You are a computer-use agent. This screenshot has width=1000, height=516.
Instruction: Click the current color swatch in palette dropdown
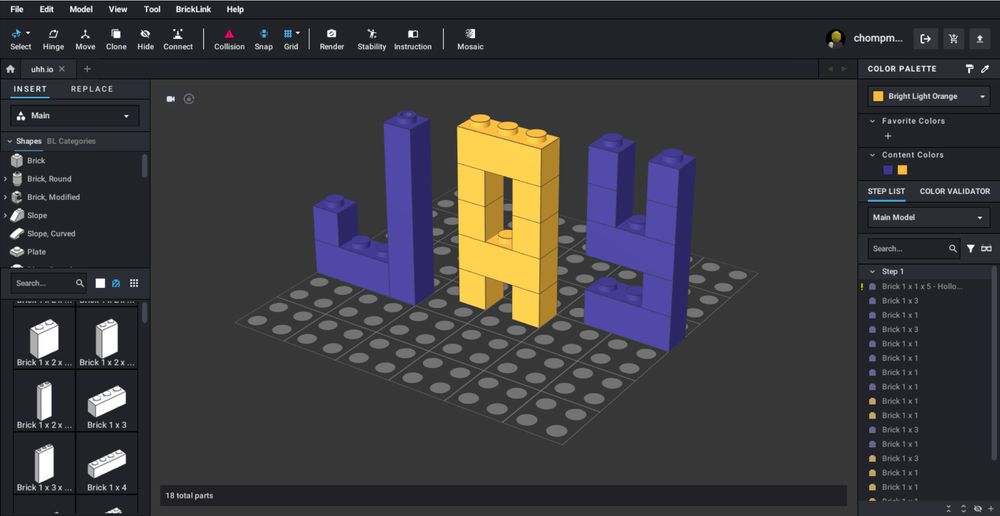click(x=878, y=96)
